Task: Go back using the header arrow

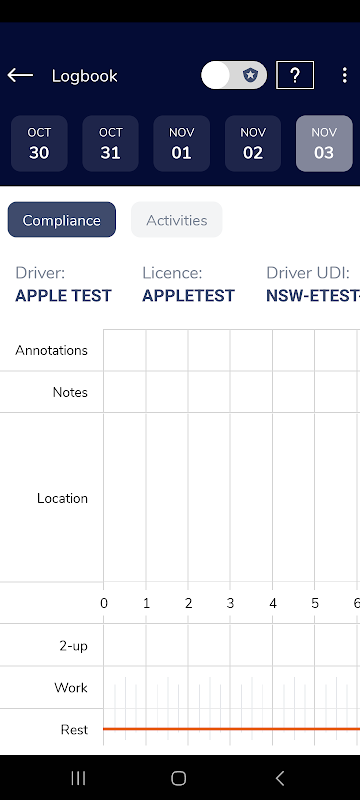Action: click(20, 76)
